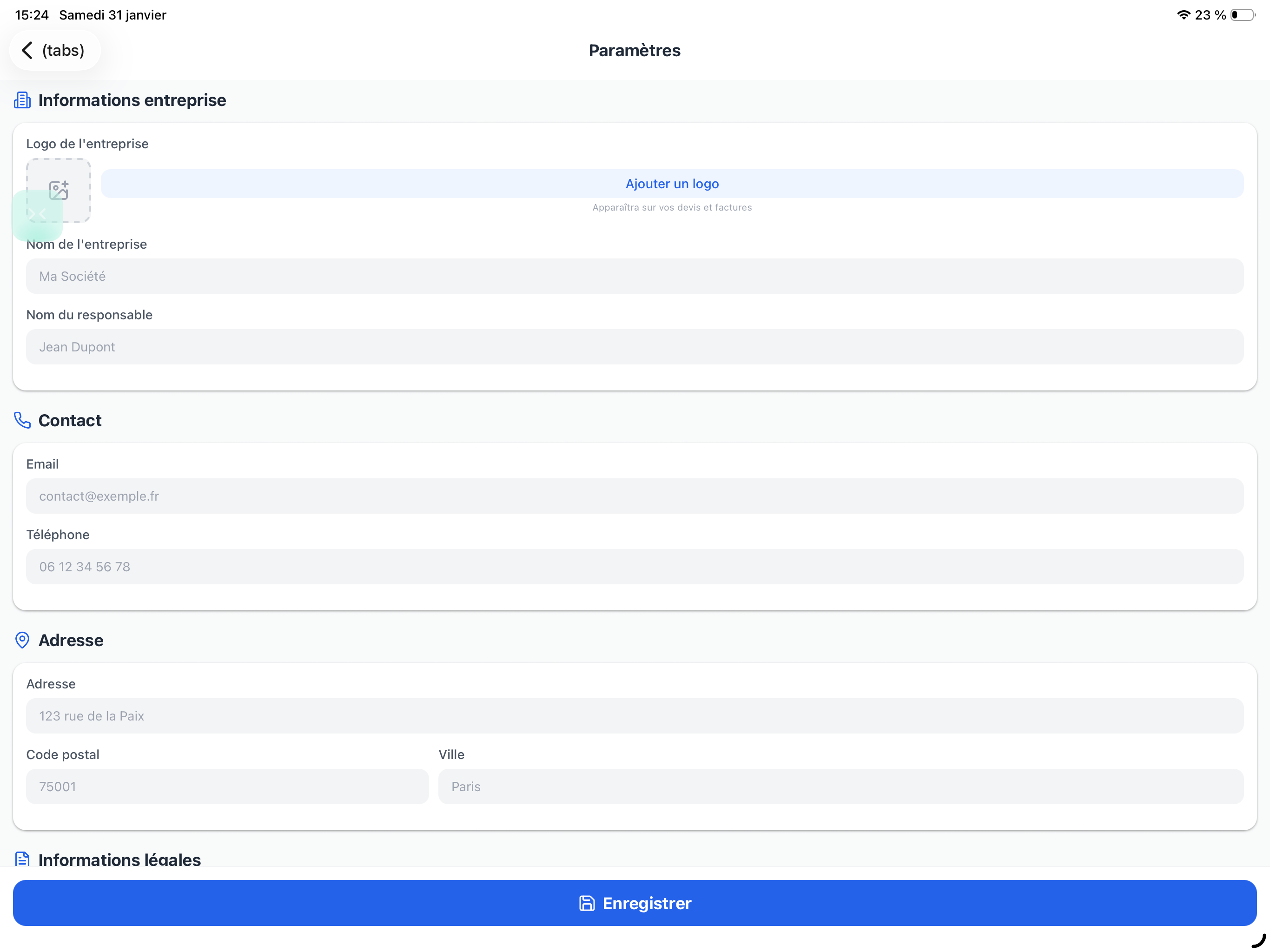Click the Enregistrer save button
The image size is (1270, 952).
coord(635,903)
